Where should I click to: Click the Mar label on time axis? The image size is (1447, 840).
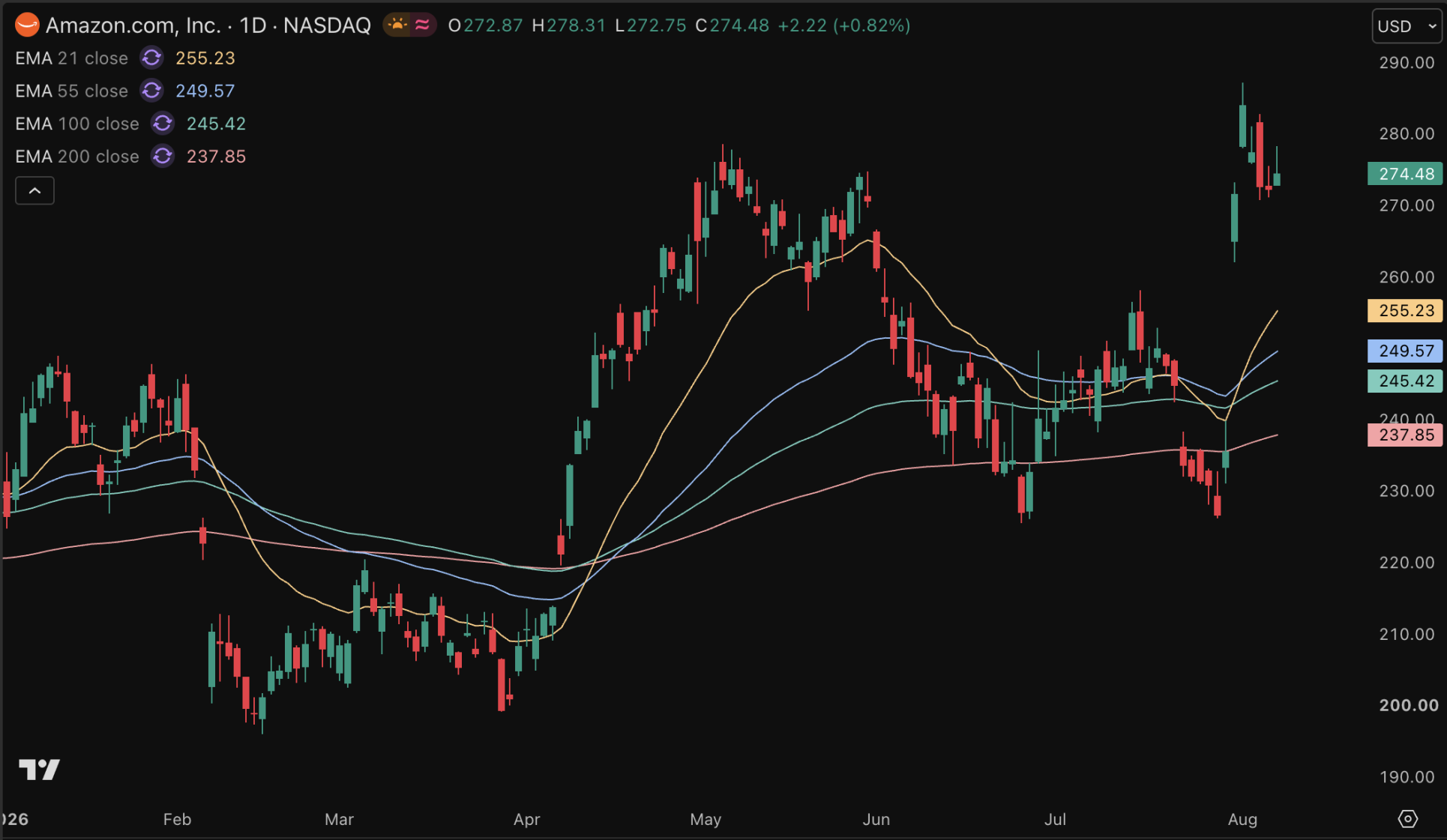pyautogui.click(x=339, y=819)
